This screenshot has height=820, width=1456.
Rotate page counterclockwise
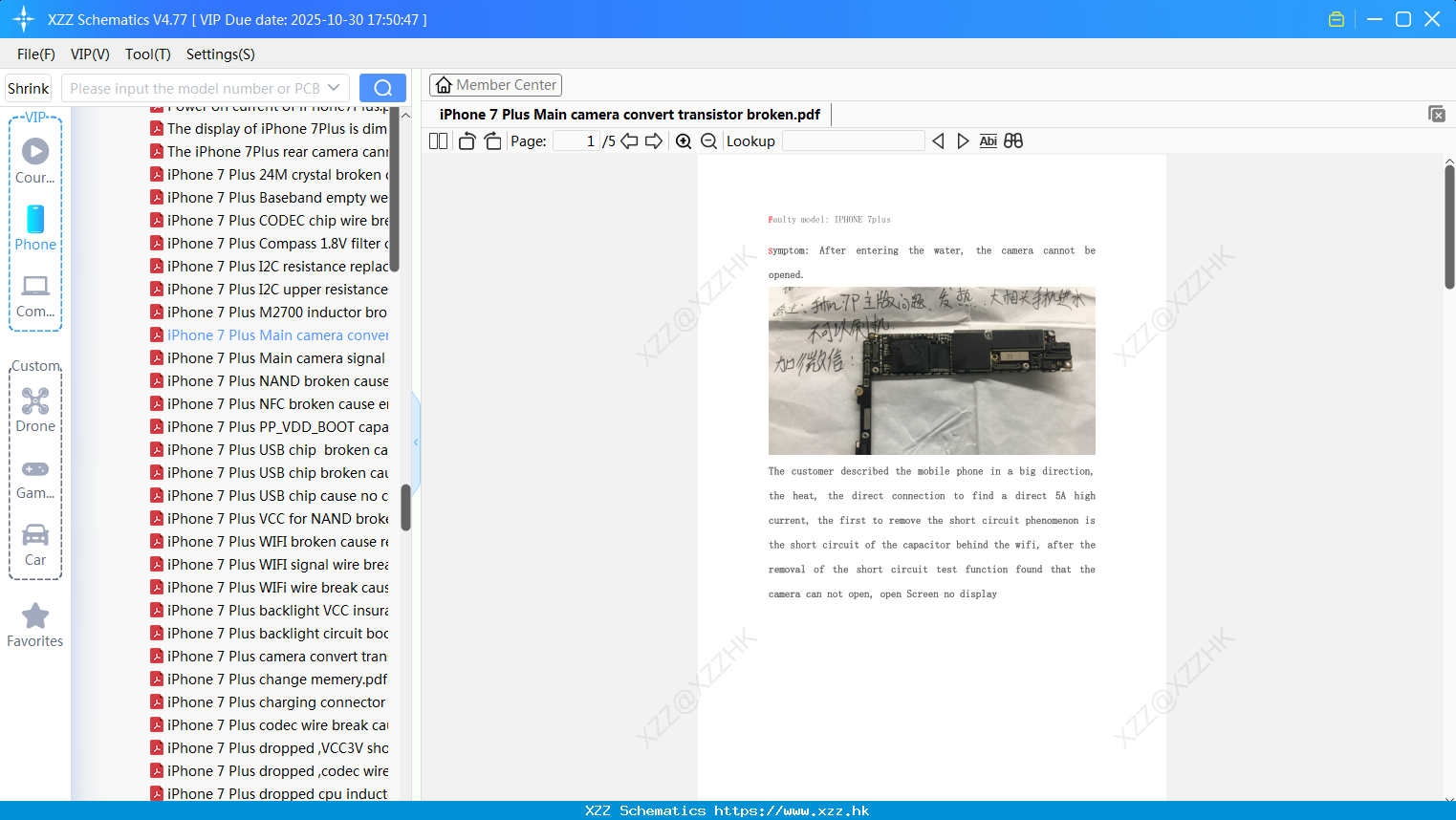point(467,141)
